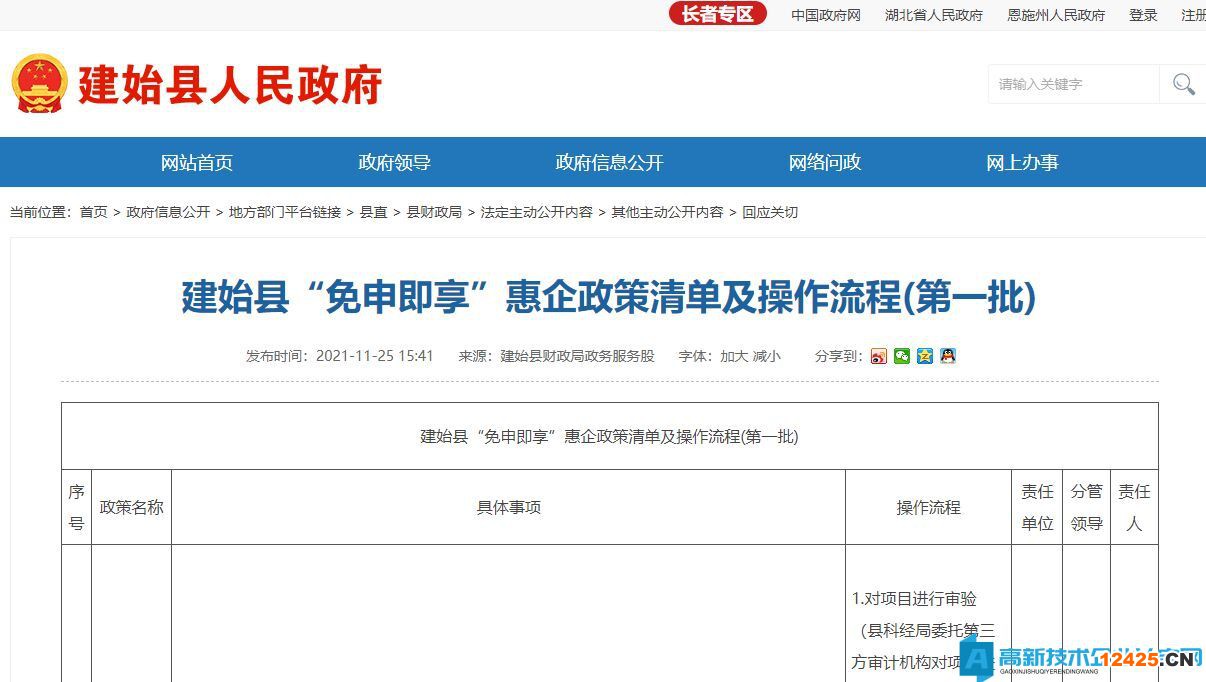1206x682 pixels.
Task: Click the 注册 register link
Action: tap(1192, 14)
